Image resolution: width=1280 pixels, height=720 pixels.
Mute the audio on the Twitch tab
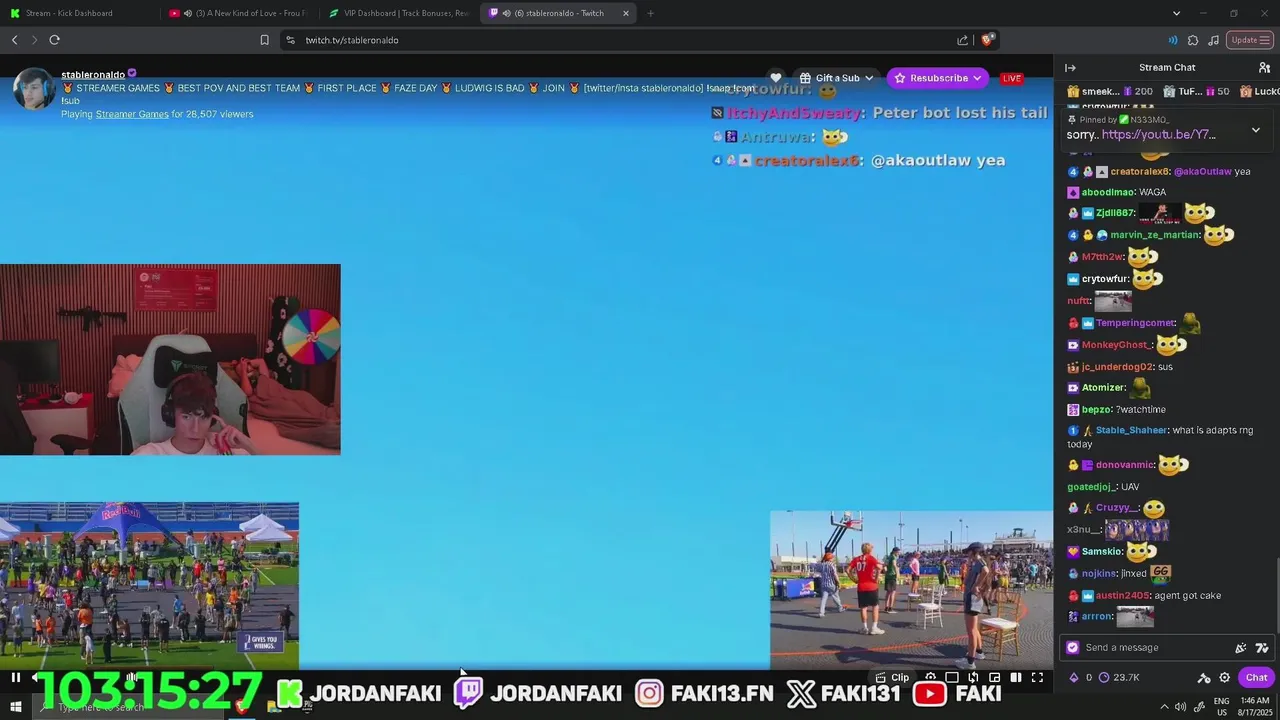[x=506, y=13]
